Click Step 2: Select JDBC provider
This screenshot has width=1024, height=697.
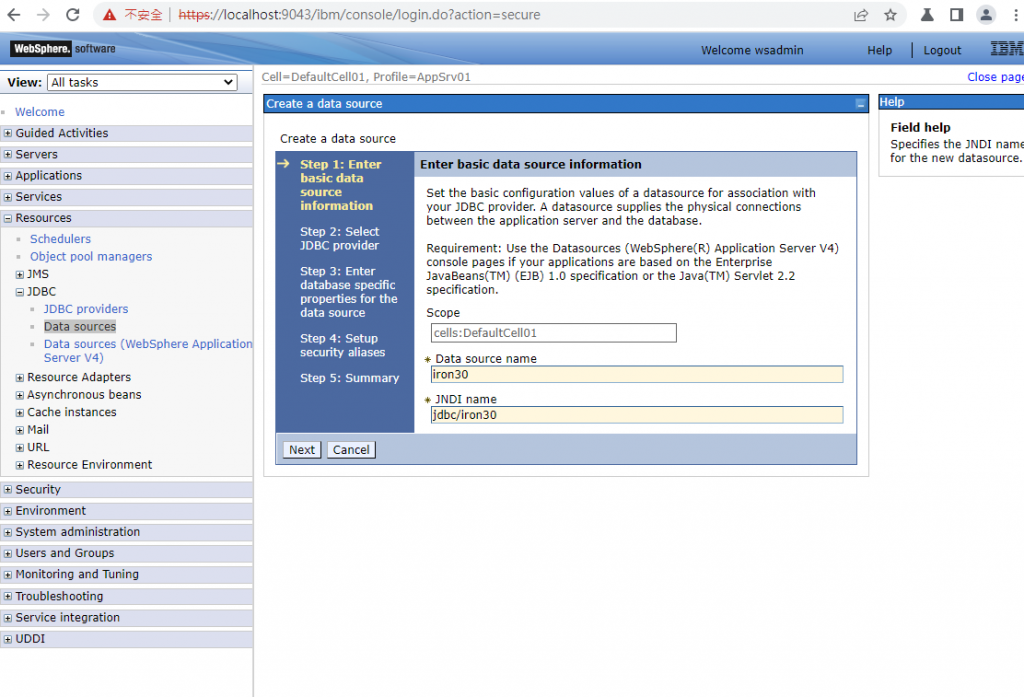tap(340, 238)
